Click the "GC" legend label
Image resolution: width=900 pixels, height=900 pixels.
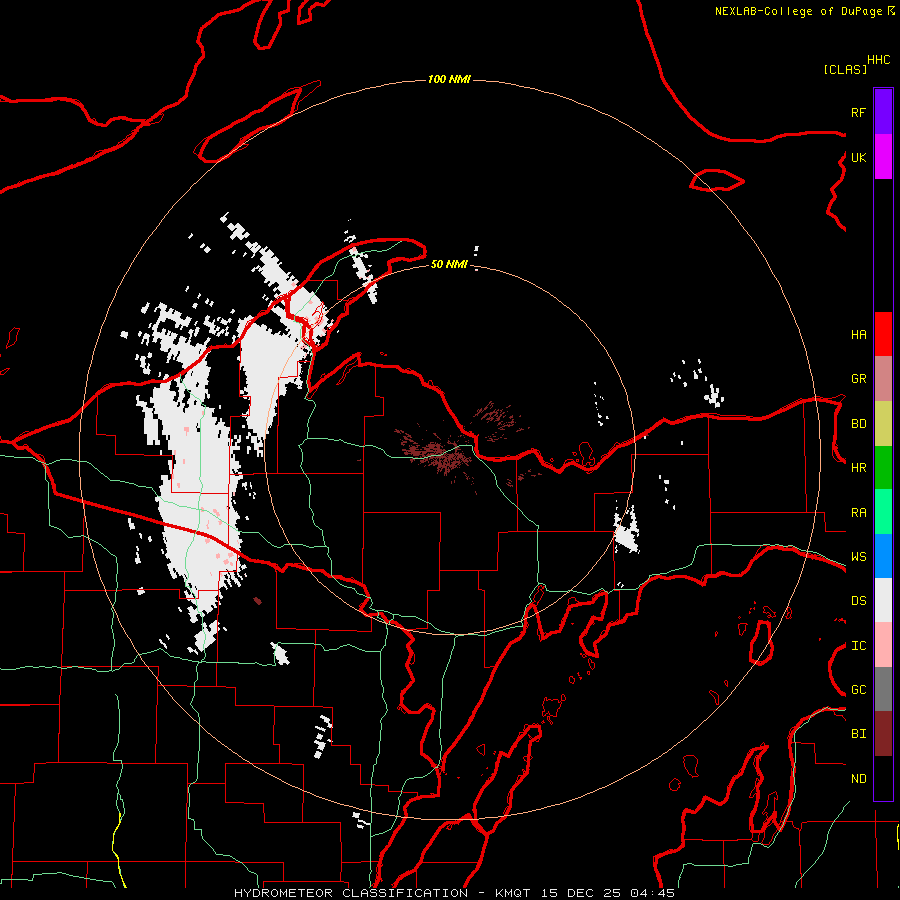tap(858, 690)
